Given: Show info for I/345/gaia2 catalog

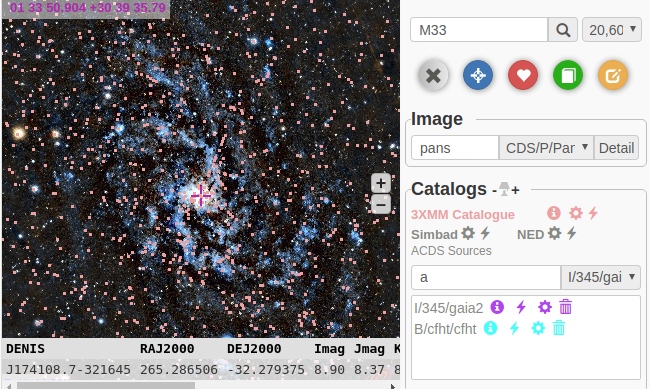Looking at the screenshot, I should tap(497, 307).
